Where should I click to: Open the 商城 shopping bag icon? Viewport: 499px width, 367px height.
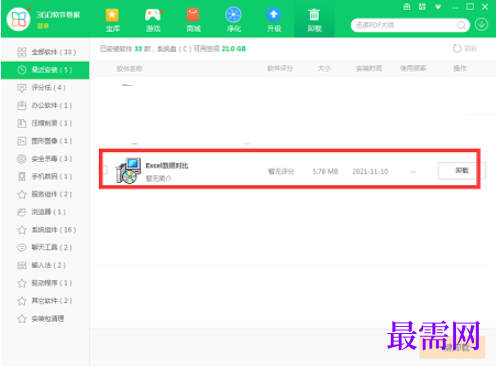[193, 20]
